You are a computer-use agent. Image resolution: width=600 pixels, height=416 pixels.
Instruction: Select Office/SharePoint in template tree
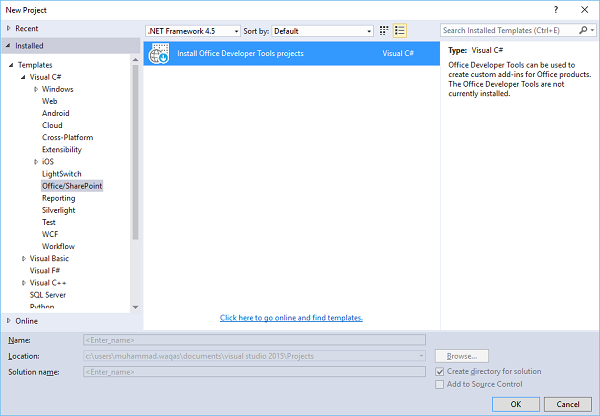click(x=72, y=186)
